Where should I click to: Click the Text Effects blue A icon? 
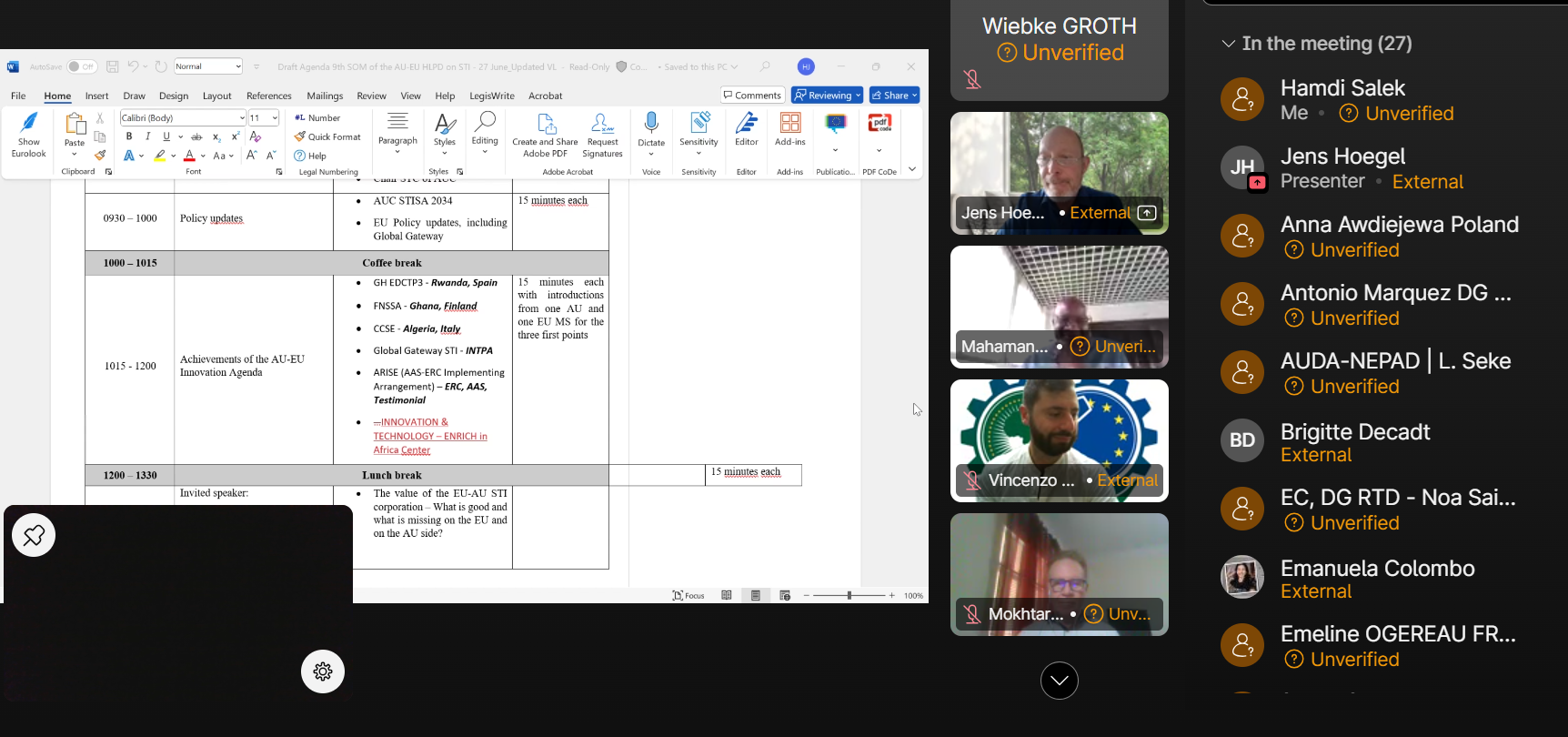pyautogui.click(x=129, y=156)
